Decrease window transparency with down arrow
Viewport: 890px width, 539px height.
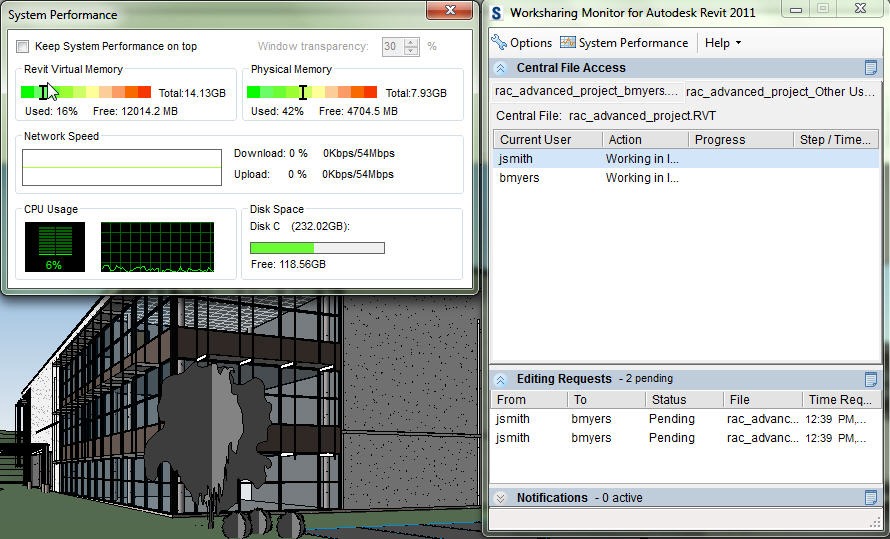412,50
